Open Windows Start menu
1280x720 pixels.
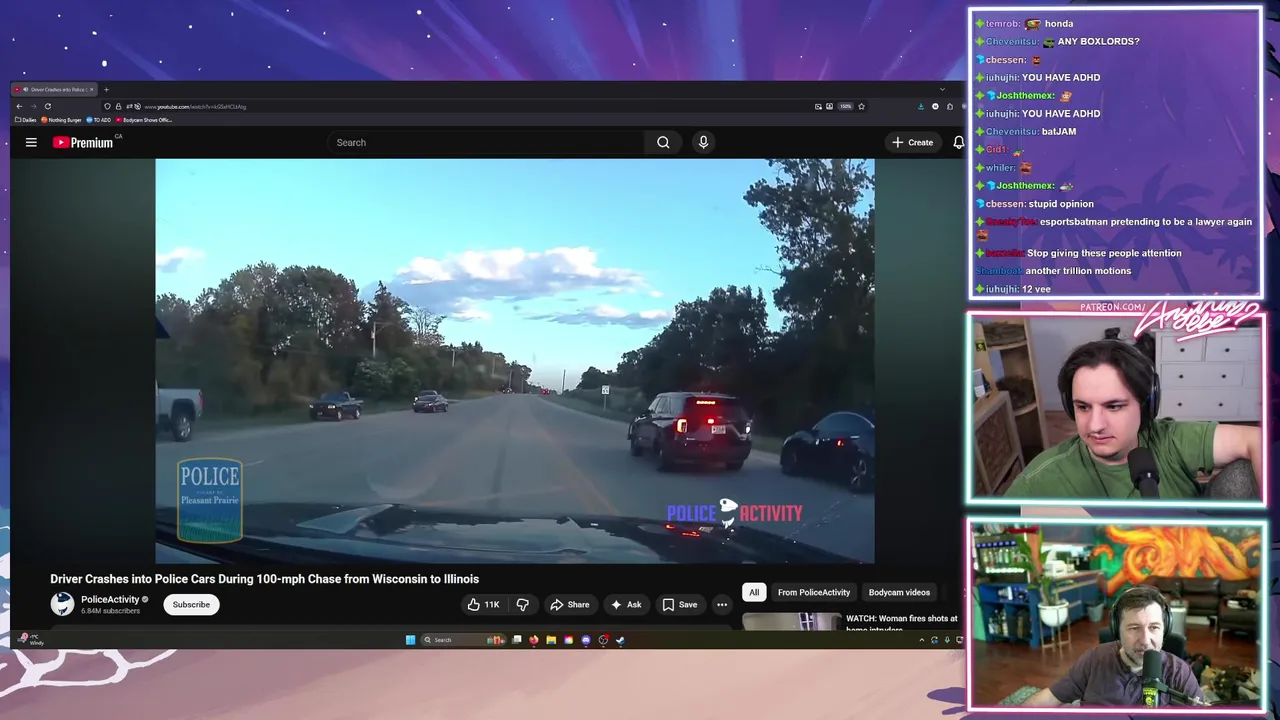(x=410, y=640)
